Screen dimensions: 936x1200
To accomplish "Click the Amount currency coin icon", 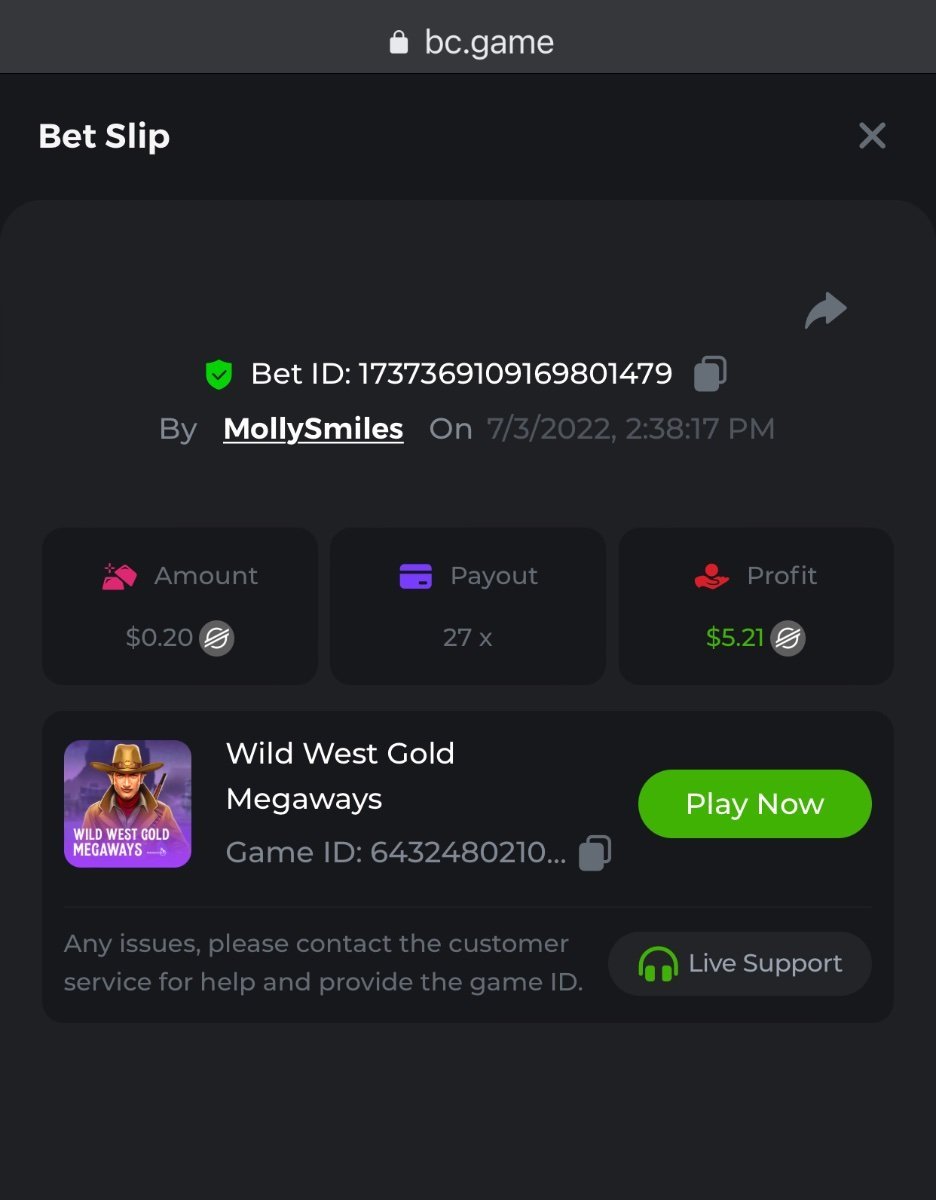I will point(216,638).
